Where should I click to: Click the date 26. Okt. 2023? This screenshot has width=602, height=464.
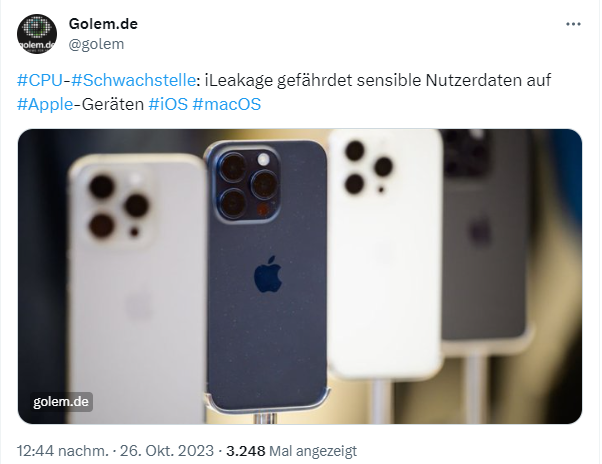coord(167,451)
